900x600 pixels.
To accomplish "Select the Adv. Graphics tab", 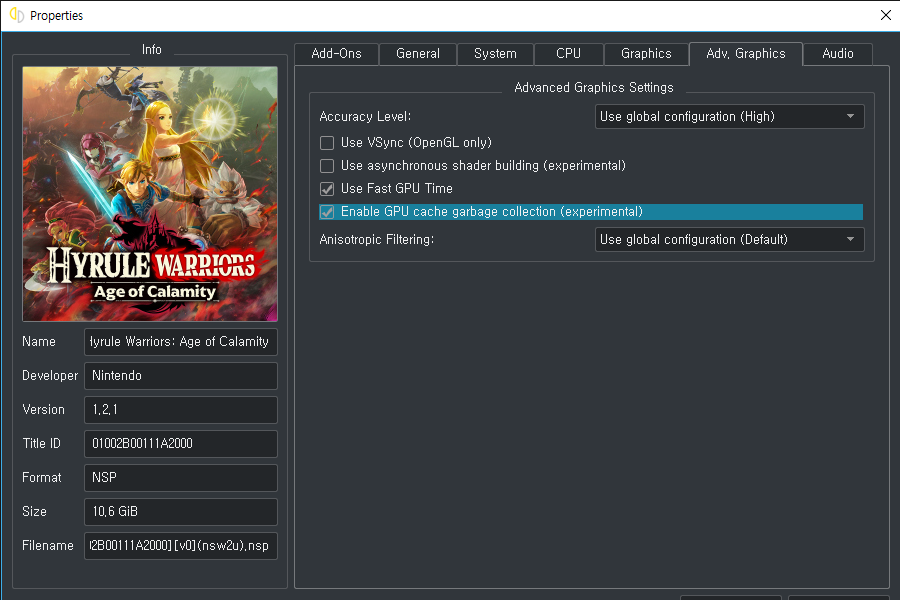I will coord(746,53).
